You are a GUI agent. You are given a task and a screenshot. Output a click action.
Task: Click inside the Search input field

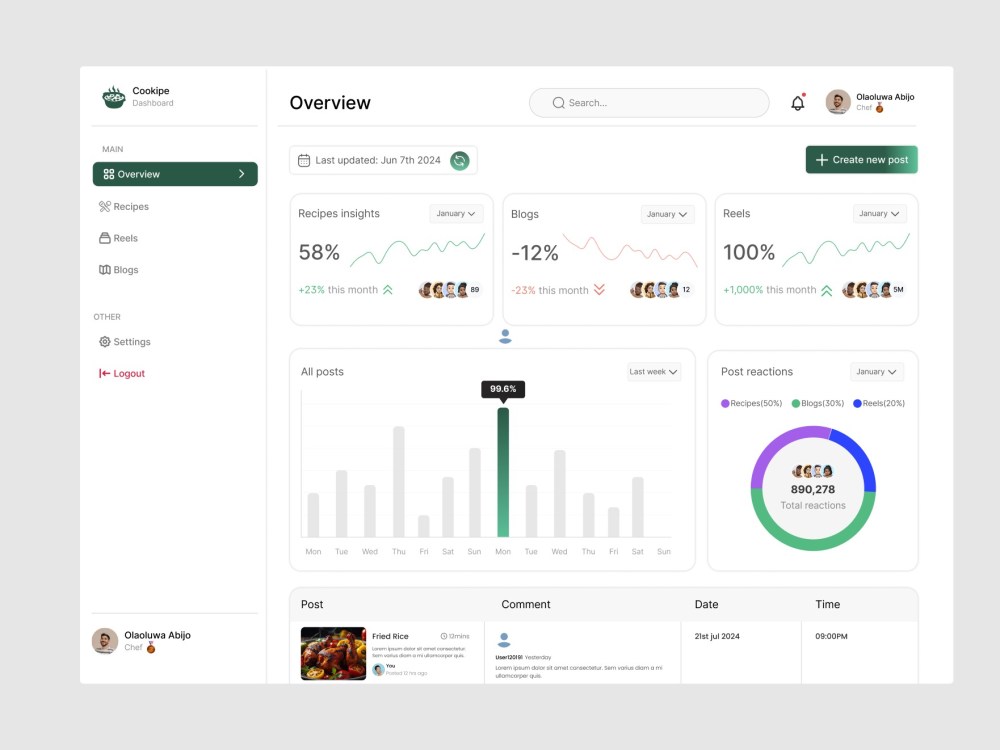click(x=649, y=103)
